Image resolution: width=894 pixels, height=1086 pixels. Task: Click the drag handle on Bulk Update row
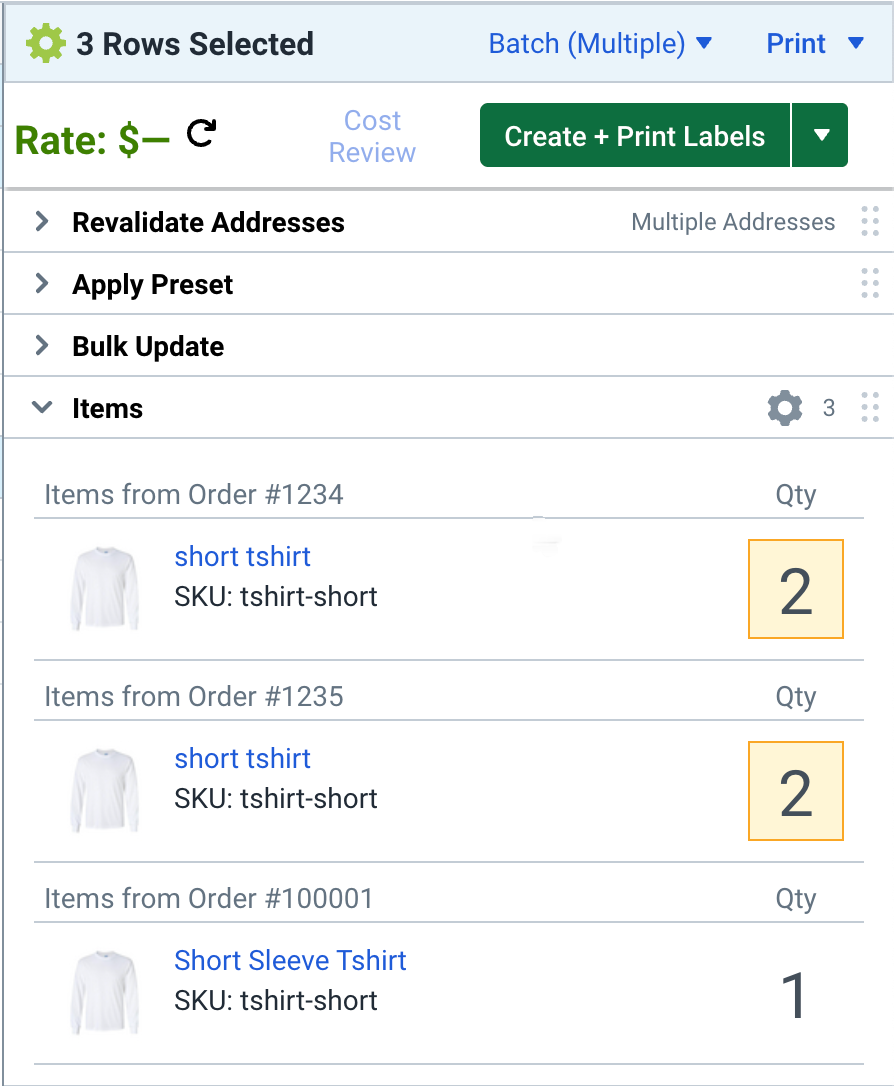click(869, 346)
